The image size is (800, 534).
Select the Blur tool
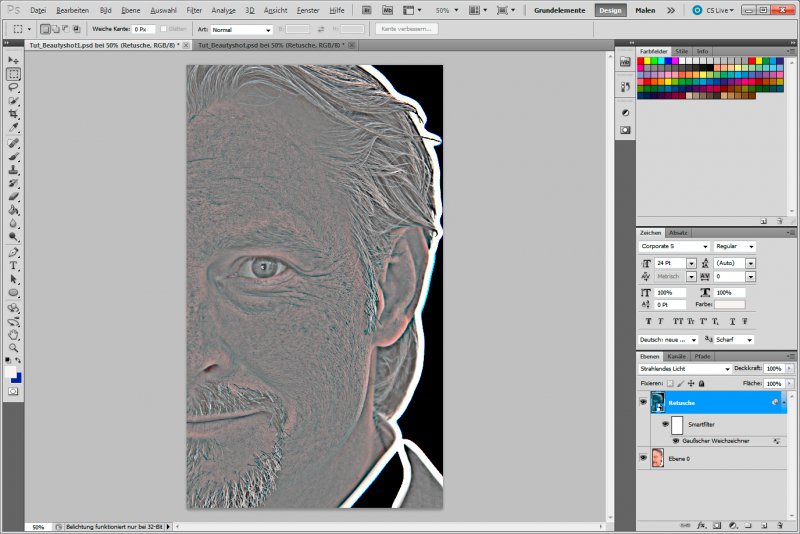pyautogui.click(x=13, y=223)
